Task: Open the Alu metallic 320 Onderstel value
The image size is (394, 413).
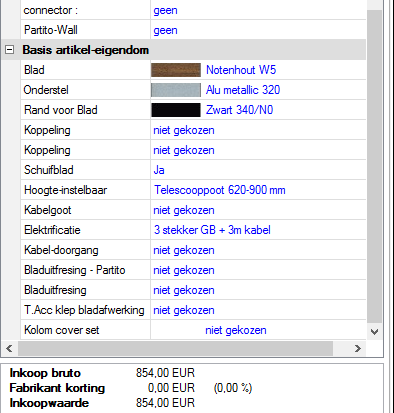Action: click(243, 90)
